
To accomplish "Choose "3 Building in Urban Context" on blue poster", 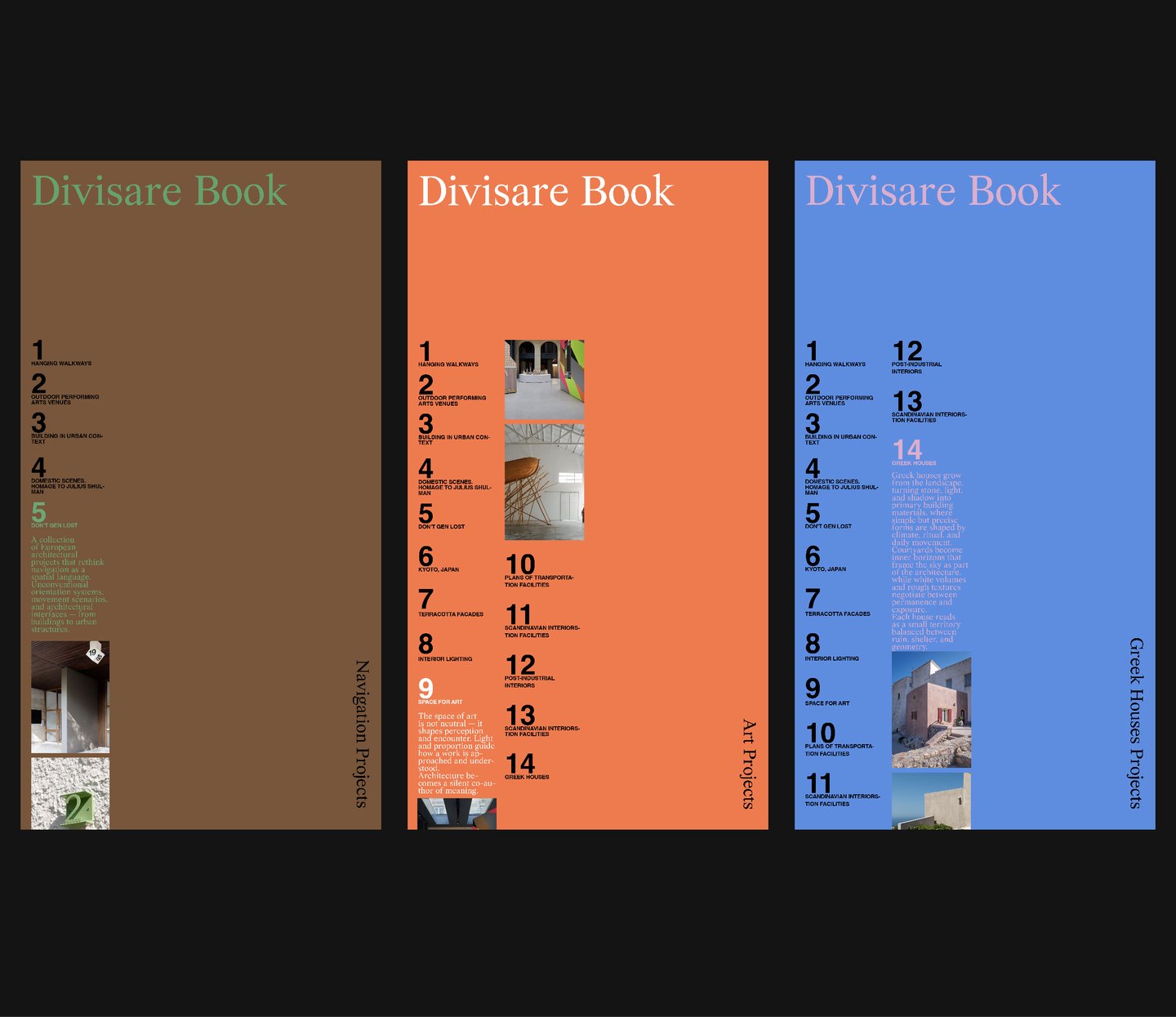I will click(841, 429).
